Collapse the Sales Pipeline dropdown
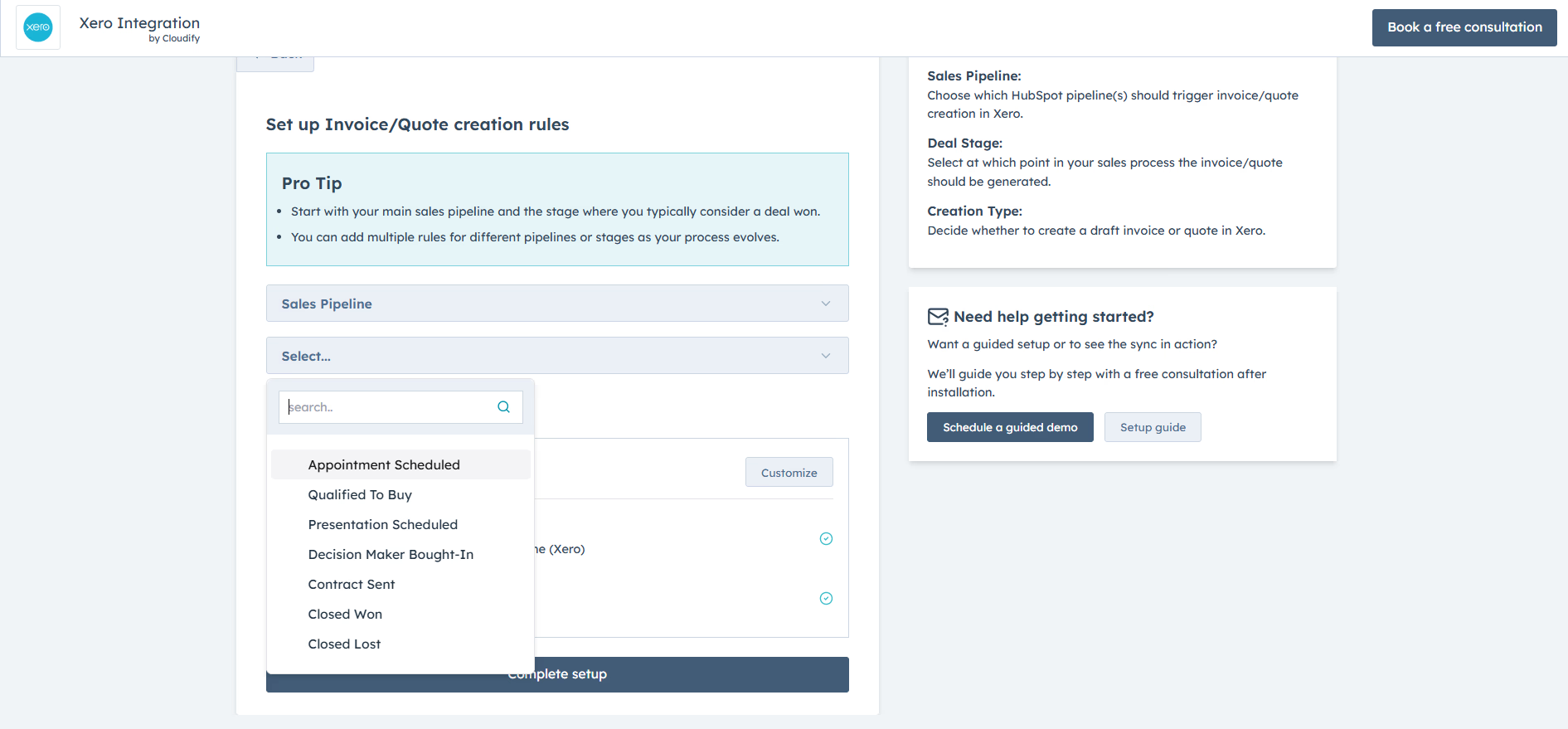The image size is (1568, 729). tap(825, 303)
